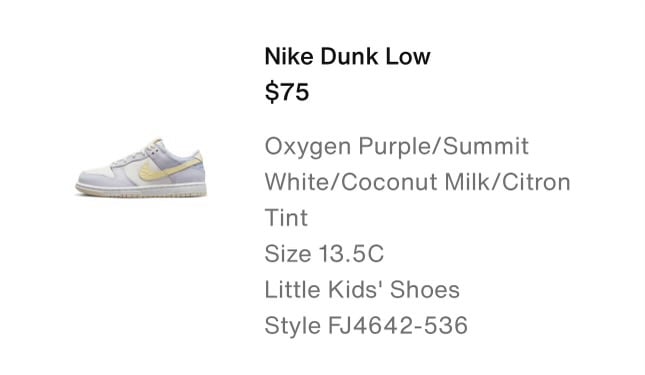The height and width of the screenshot is (375, 645).
Task: Click the Style FJ4642-536 line
Action: (x=366, y=326)
